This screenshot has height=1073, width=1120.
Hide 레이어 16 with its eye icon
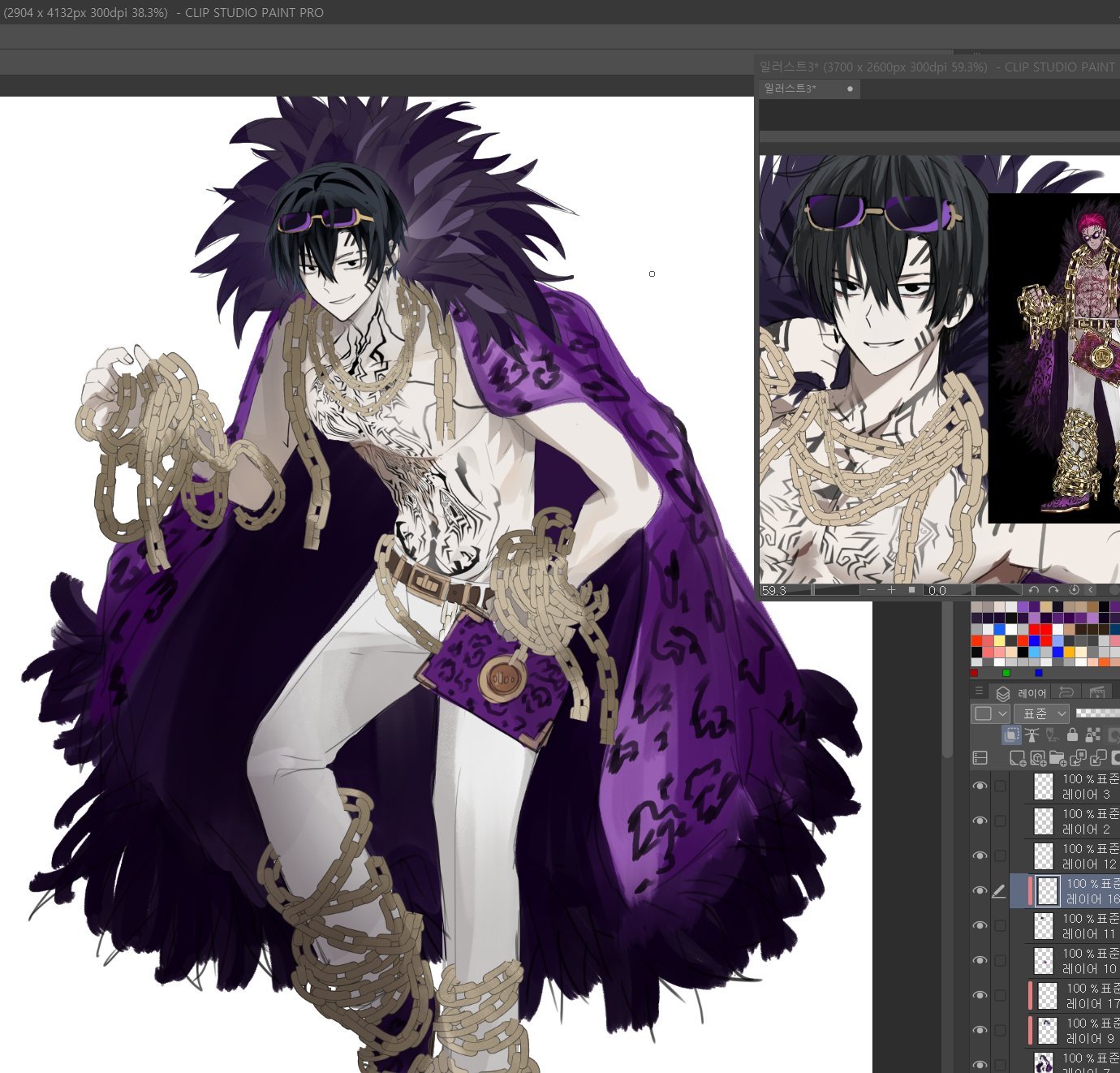tap(980, 890)
